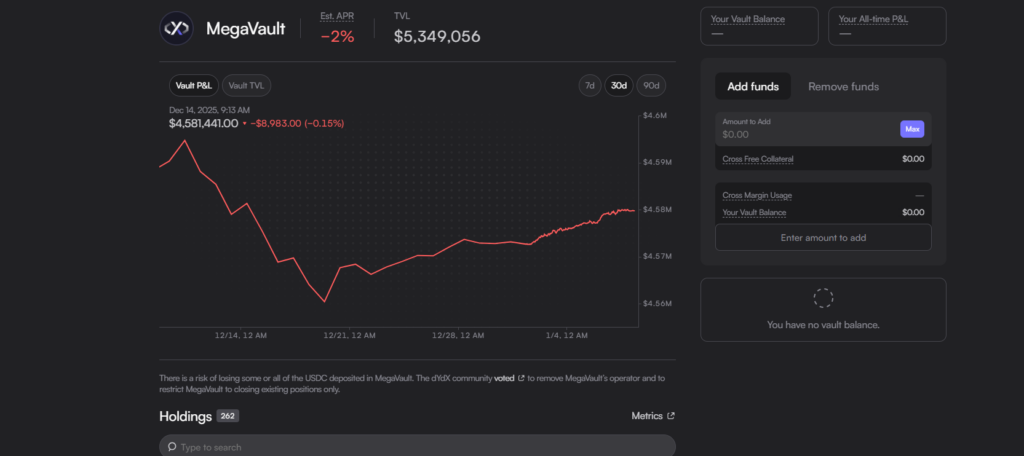Click the dashed circle empty-balance icon

(x=823, y=298)
